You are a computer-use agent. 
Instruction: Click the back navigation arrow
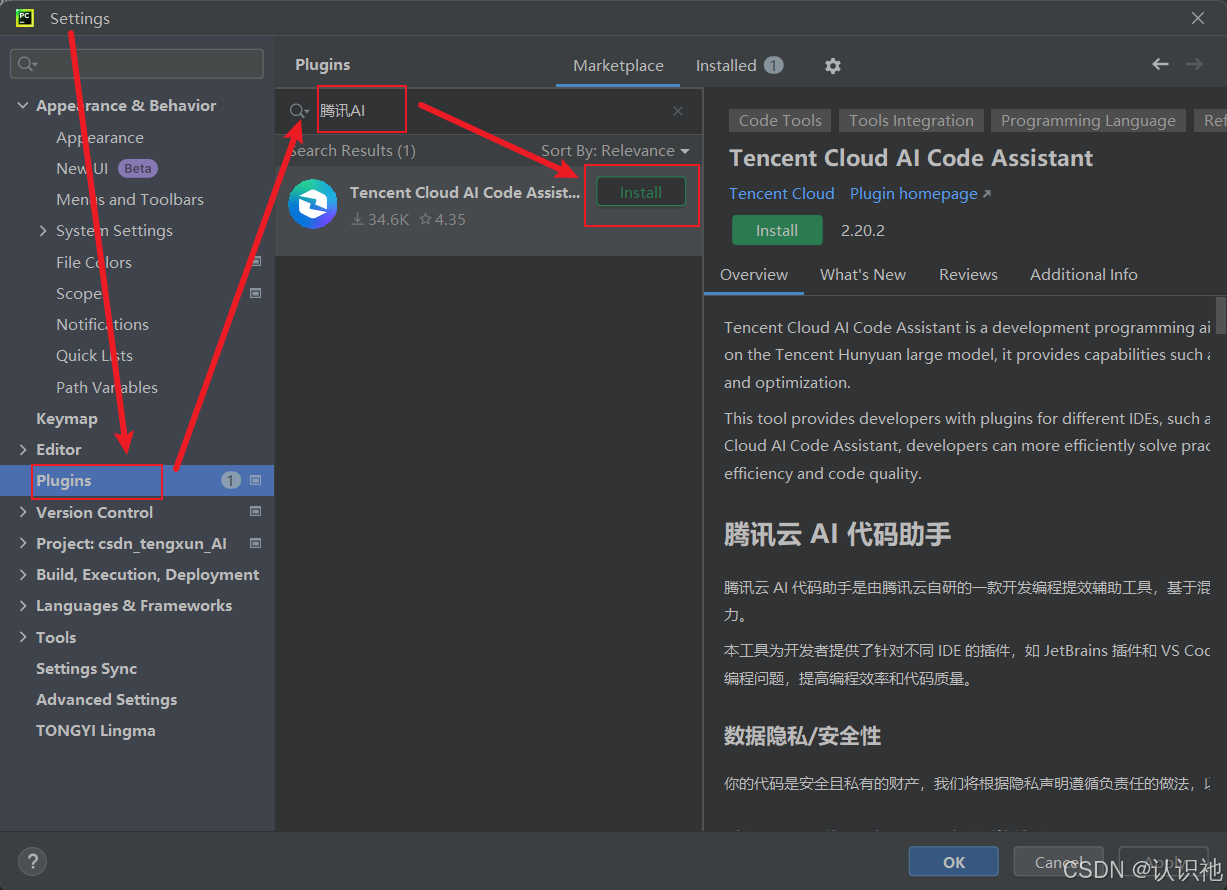tap(1160, 64)
